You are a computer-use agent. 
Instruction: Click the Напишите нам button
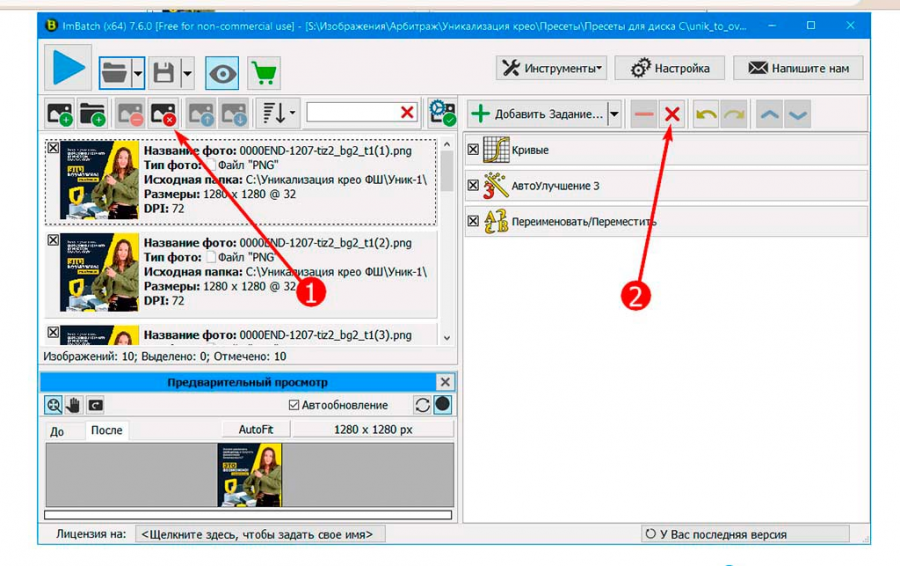point(798,68)
